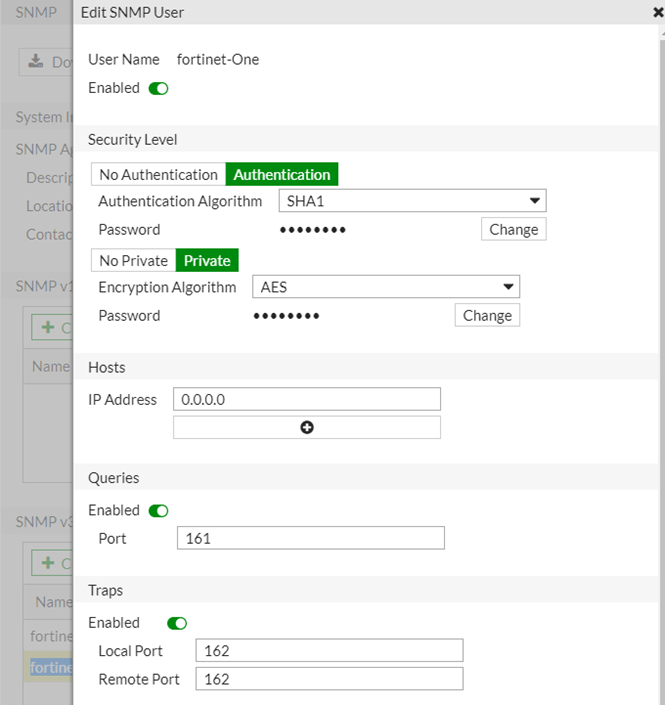Click the plus icon to add host

[307, 427]
